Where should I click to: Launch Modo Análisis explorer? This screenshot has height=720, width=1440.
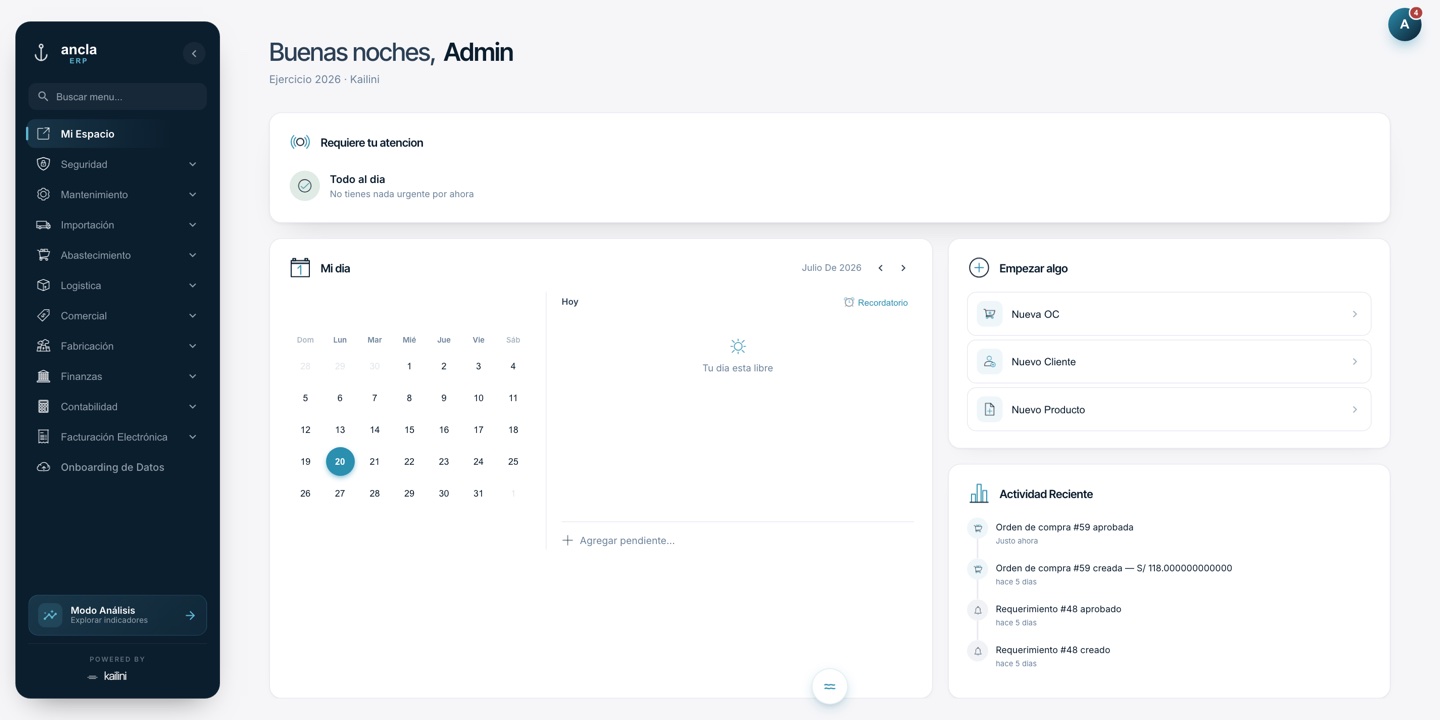point(117,615)
